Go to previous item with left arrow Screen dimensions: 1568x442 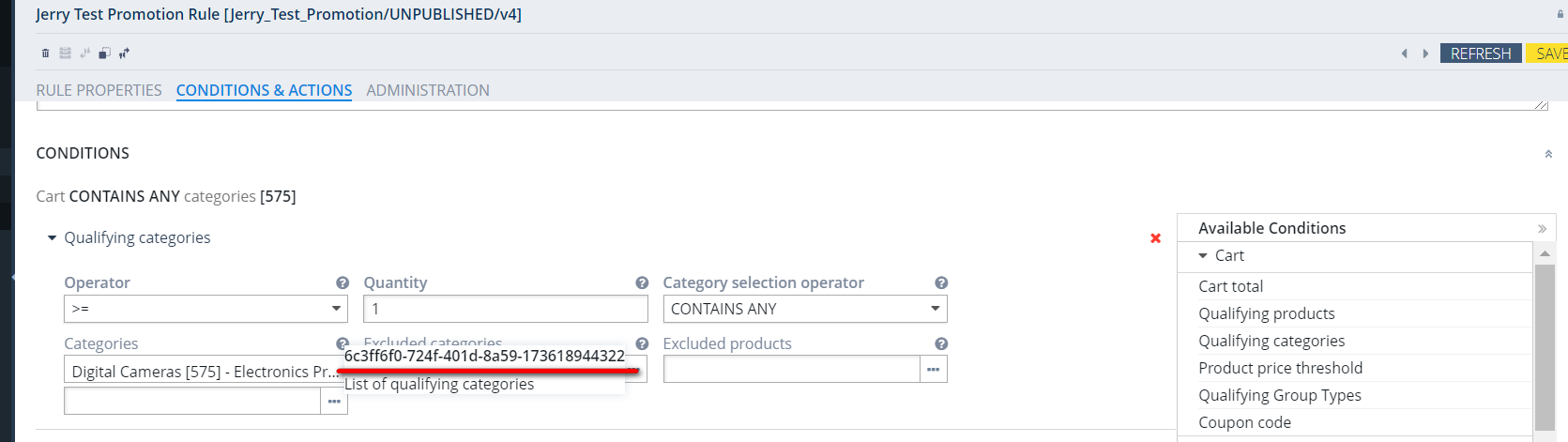click(x=1405, y=53)
